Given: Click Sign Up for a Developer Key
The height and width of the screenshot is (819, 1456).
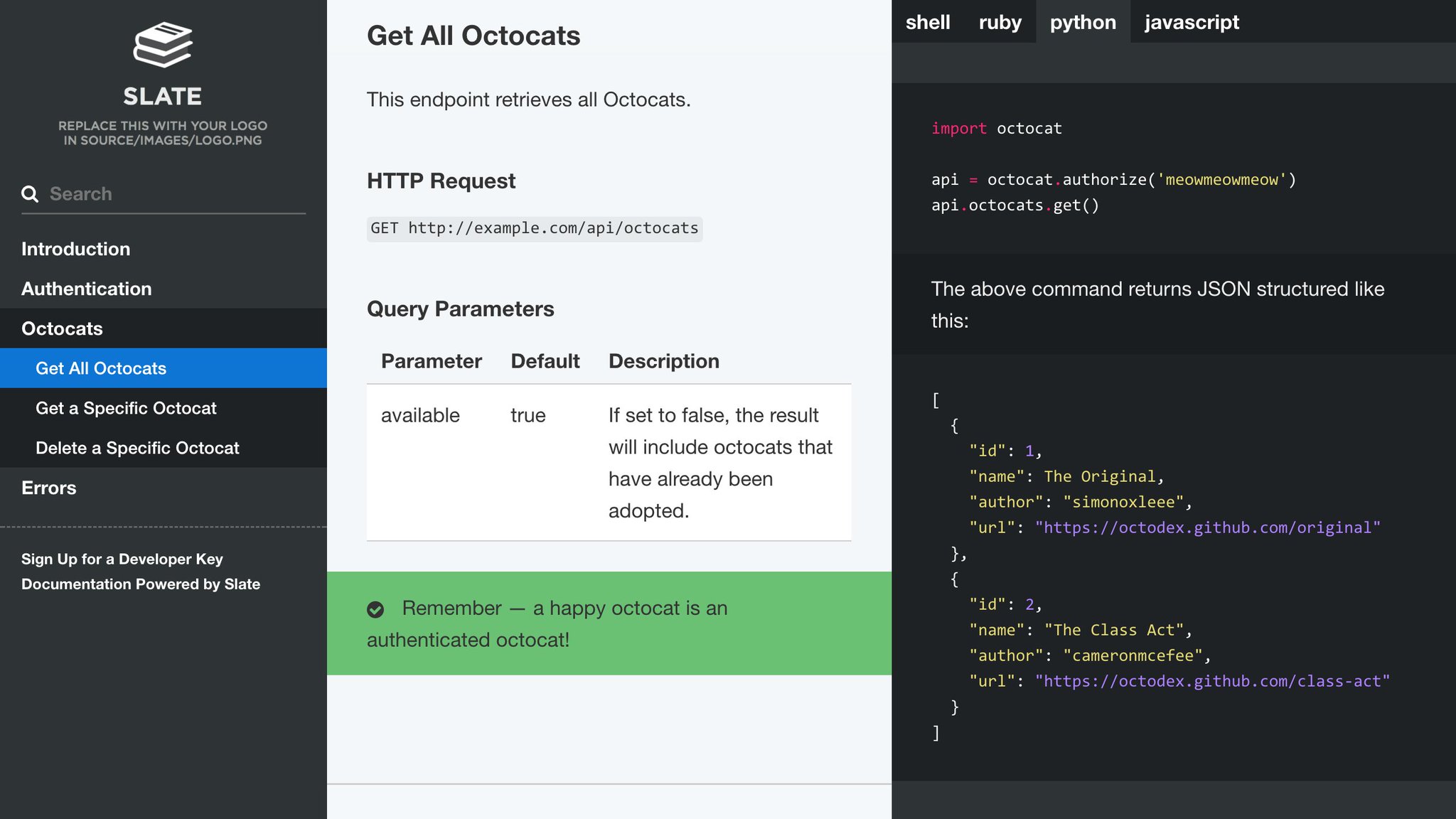Looking at the screenshot, I should coord(122,559).
